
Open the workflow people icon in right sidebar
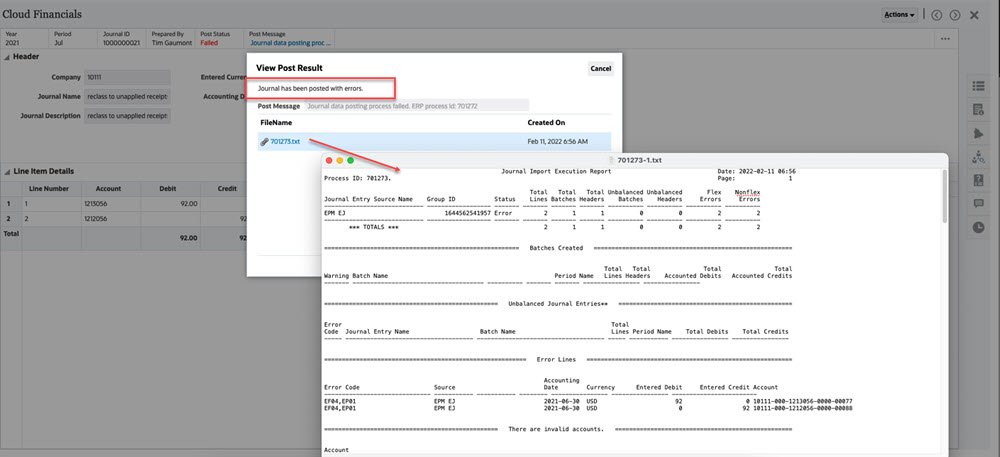978,157
